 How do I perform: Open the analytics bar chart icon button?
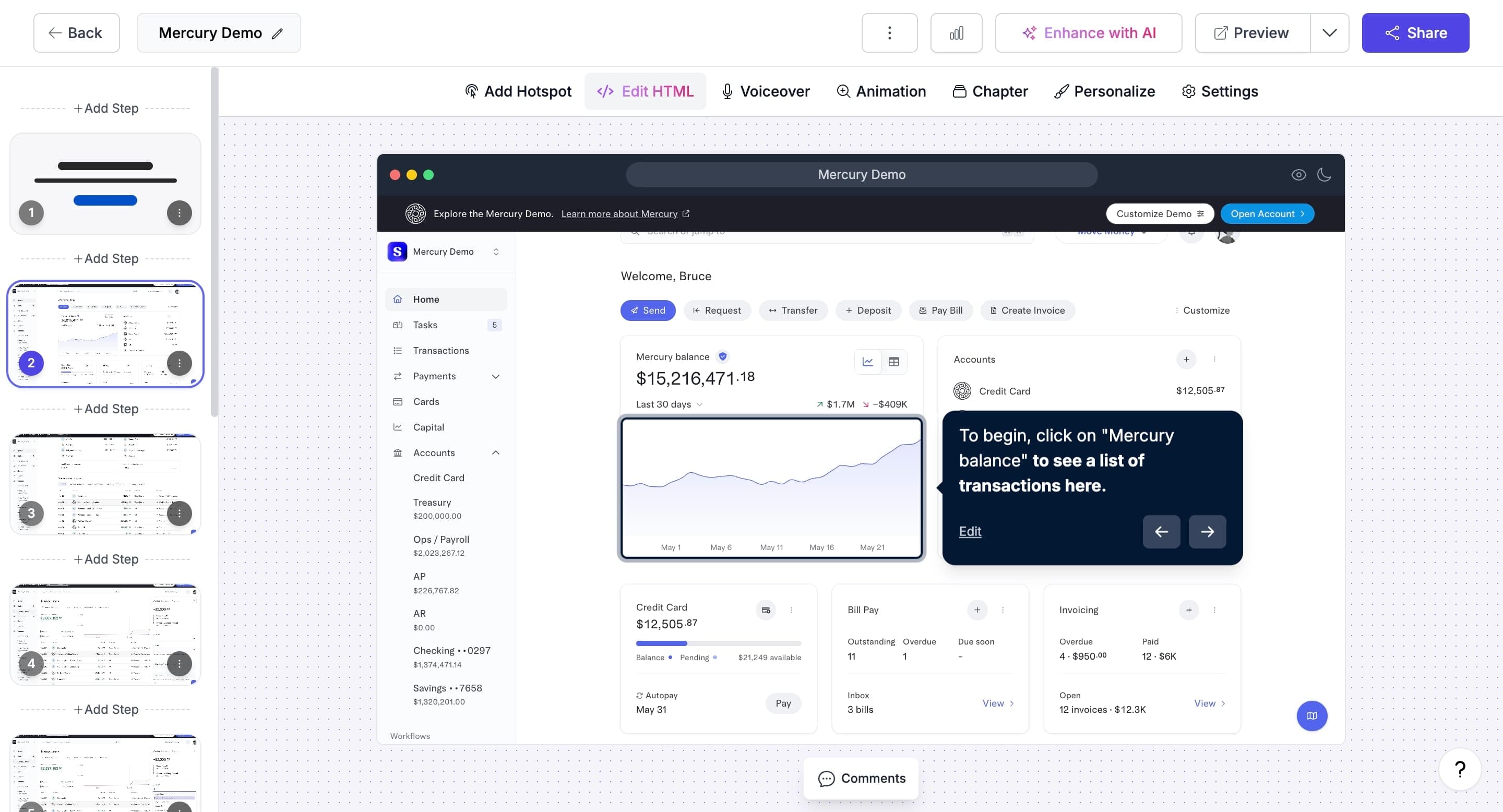pyautogui.click(x=956, y=33)
